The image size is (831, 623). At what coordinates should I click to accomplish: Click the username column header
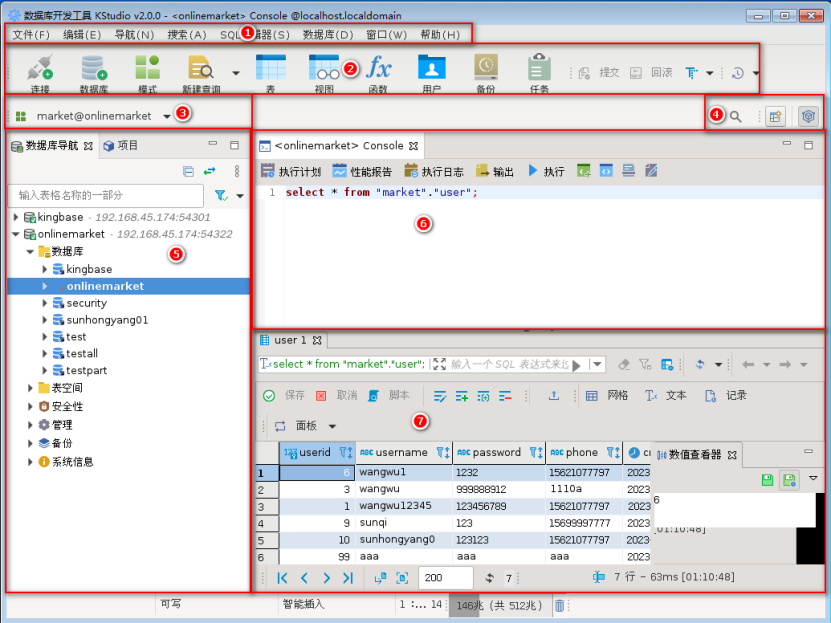tap(403, 452)
